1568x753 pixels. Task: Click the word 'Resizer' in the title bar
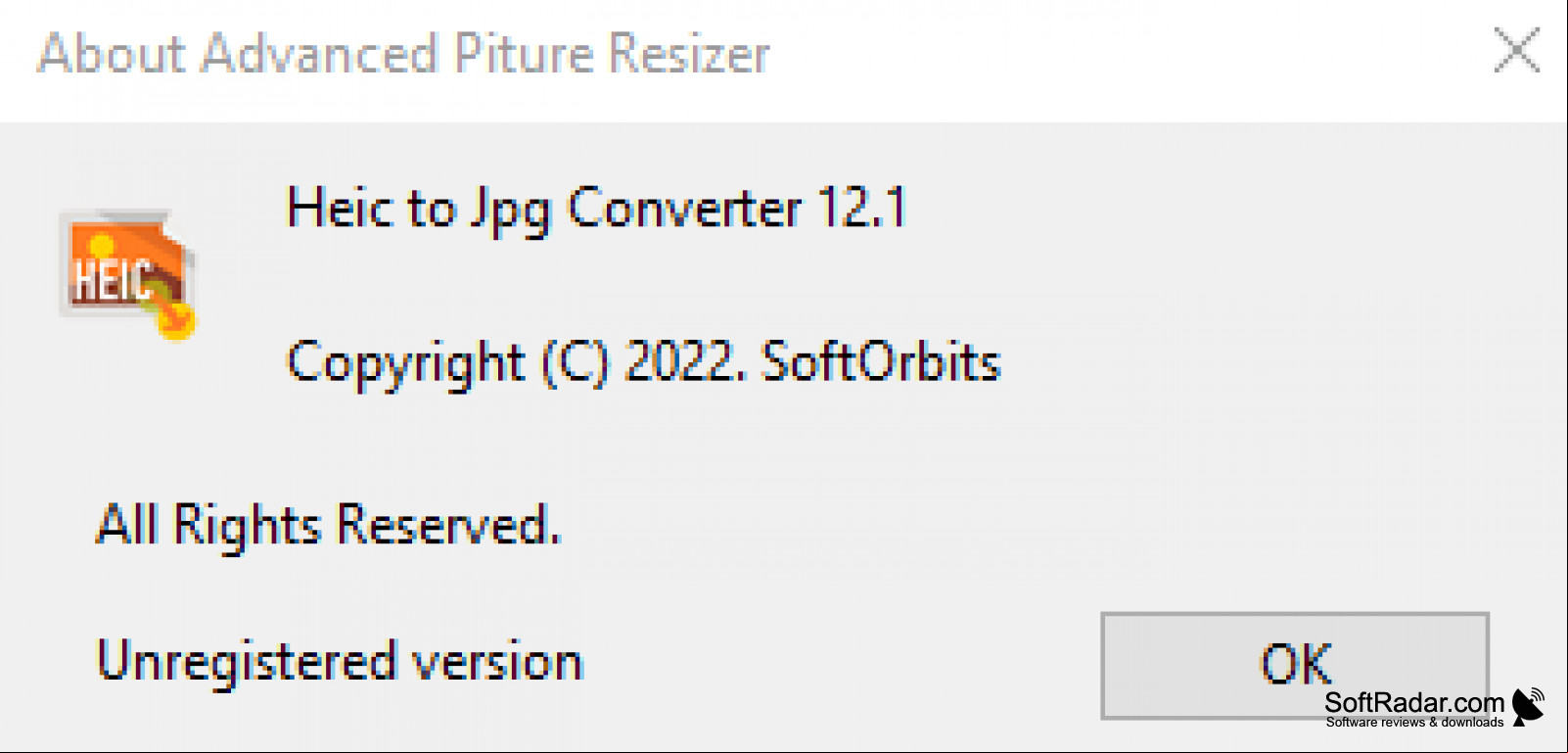[x=689, y=53]
